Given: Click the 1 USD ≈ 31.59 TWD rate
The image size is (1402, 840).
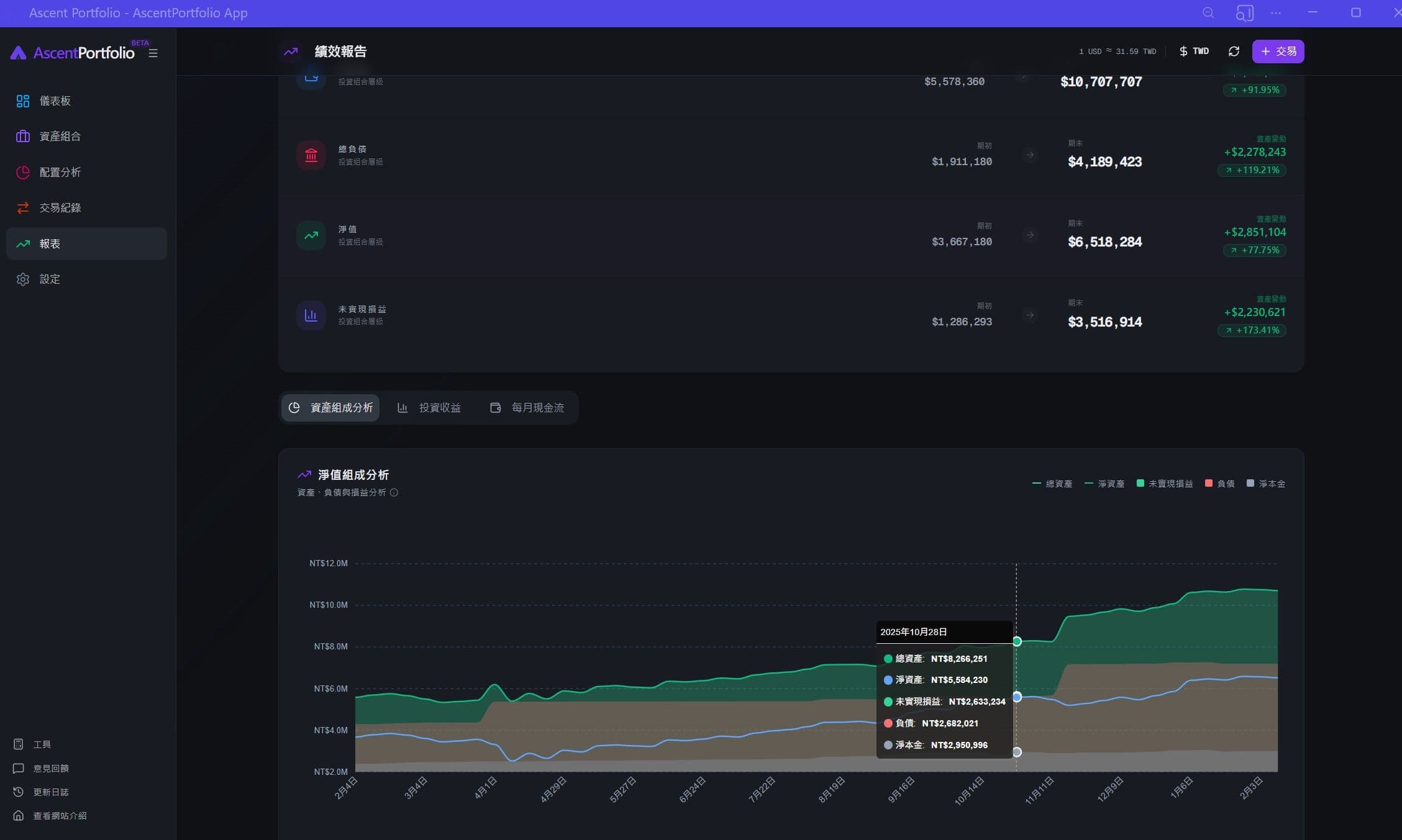Looking at the screenshot, I should click(1117, 52).
